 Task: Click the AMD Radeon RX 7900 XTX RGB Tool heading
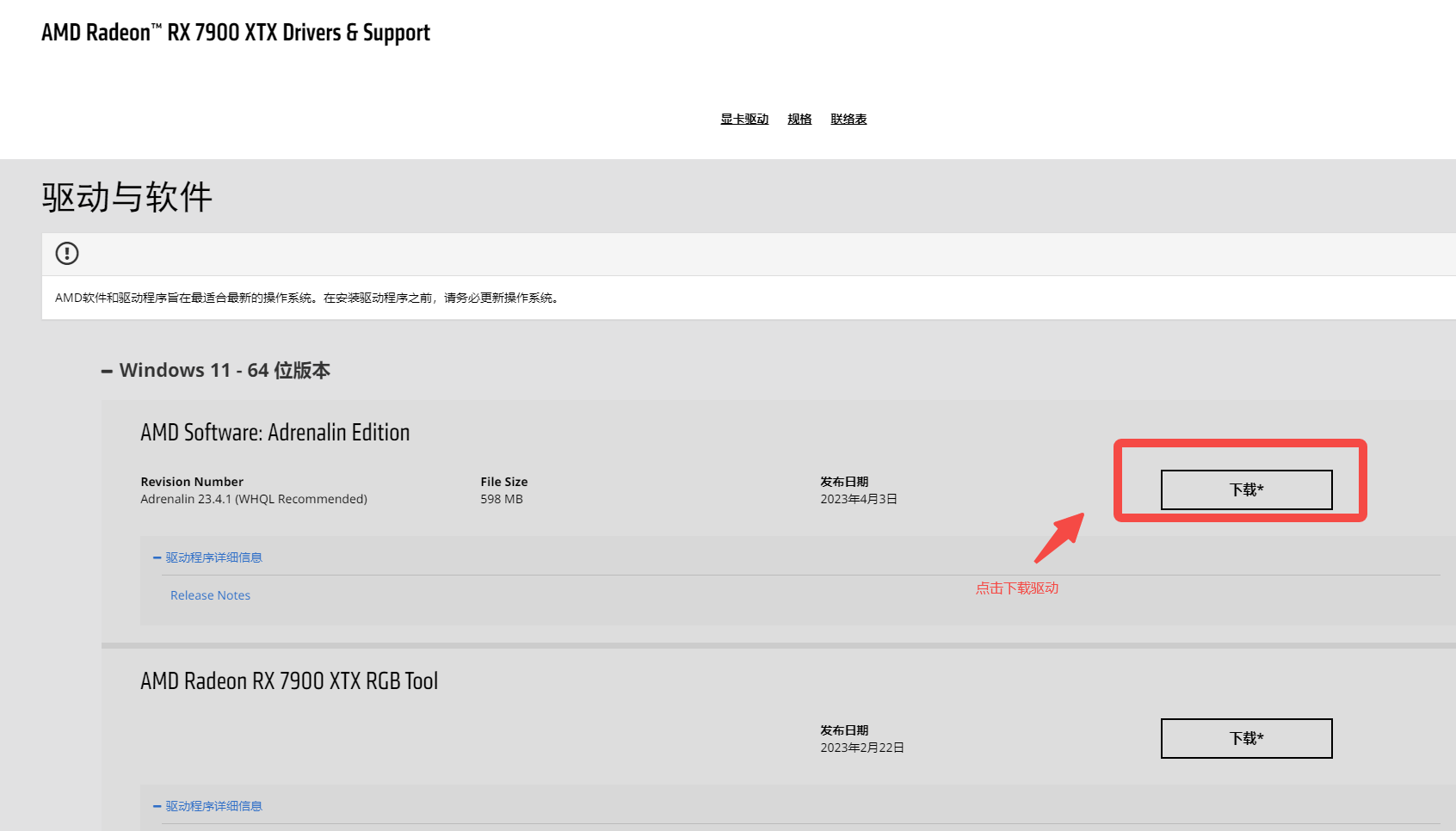(x=289, y=681)
